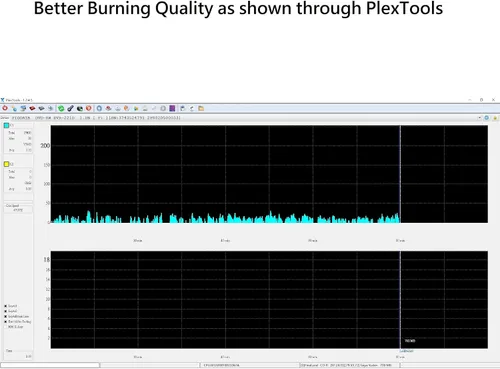Viewport: 500px width, 369px height.
Task: Toggle the first checkbox in graph options list
Action: (6, 306)
